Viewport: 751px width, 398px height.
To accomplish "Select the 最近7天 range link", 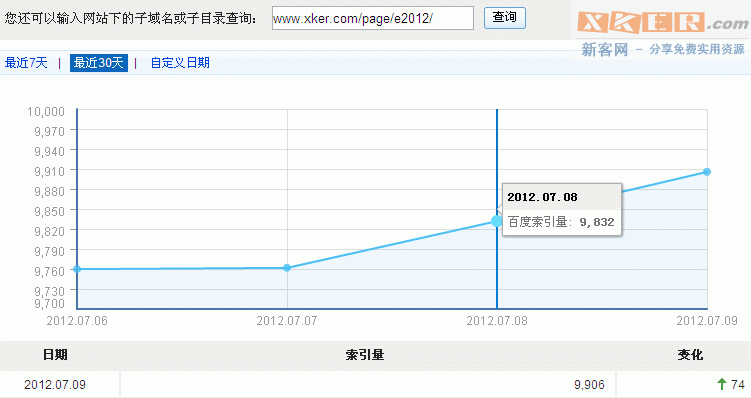I will click(26, 63).
